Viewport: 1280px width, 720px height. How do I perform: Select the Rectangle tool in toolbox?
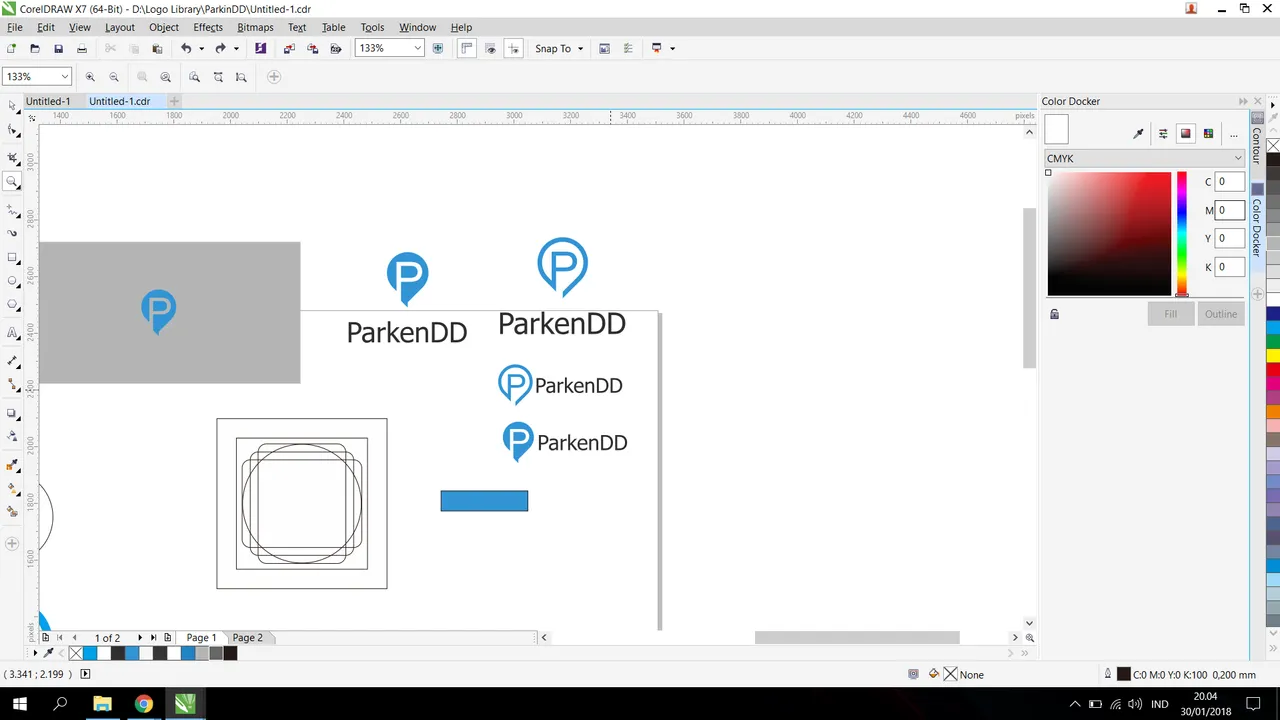coord(12,258)
